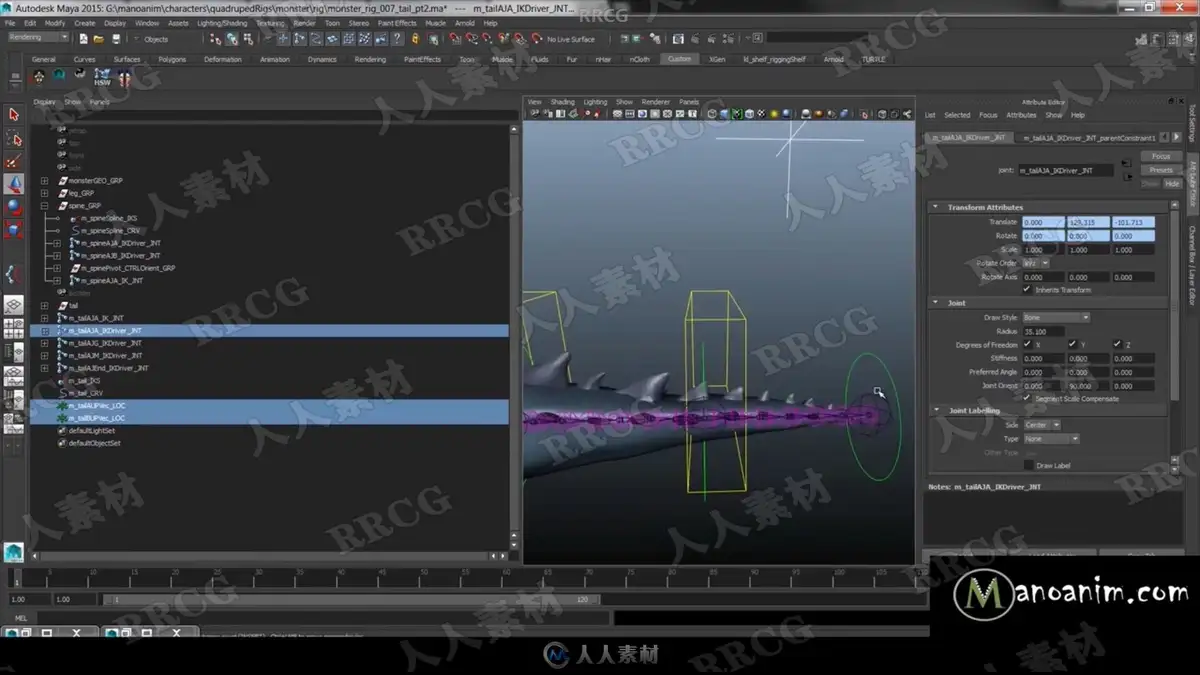Click the Focus button in Attribute Editor

click(x=1161, y=157)
